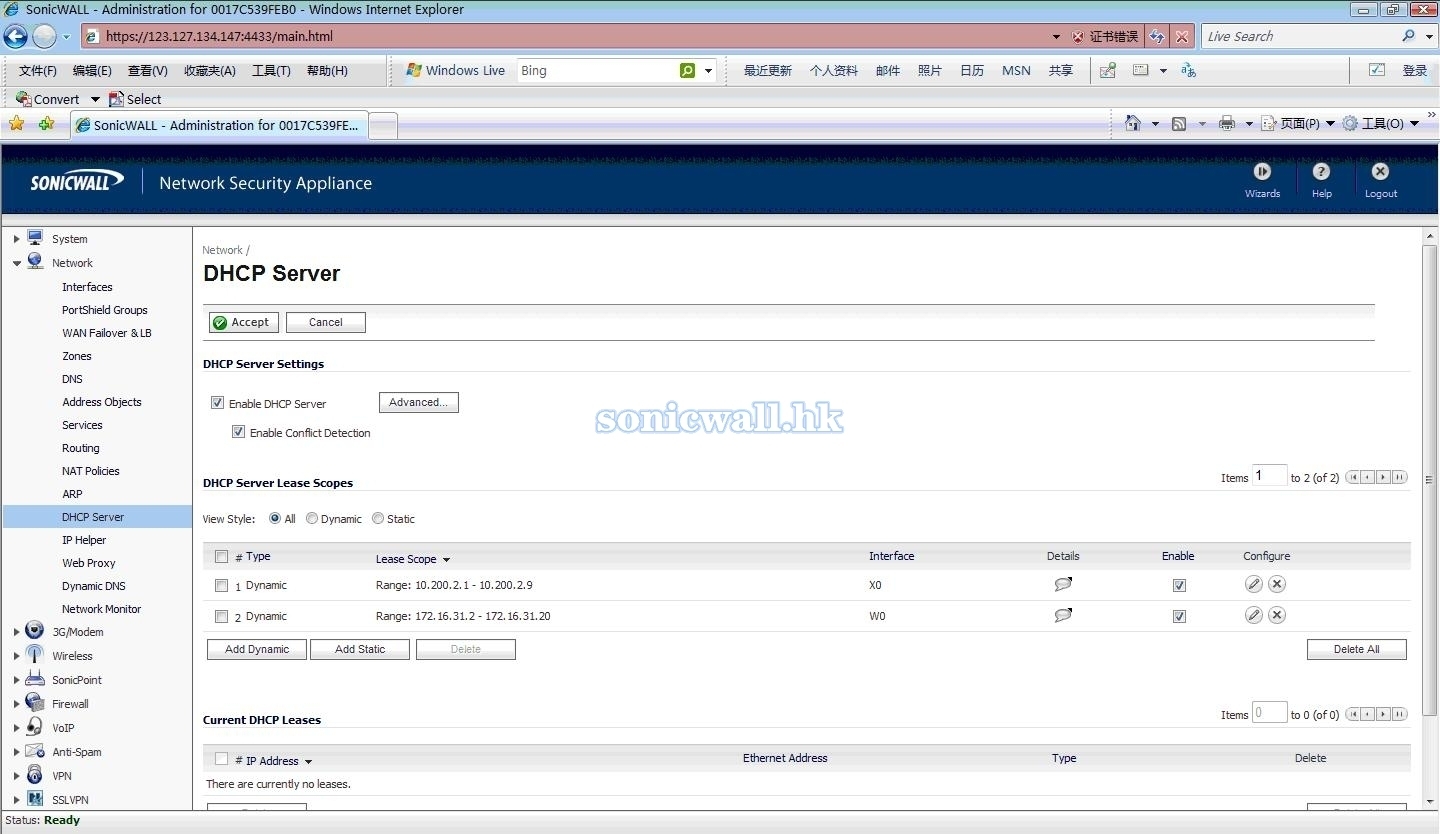Toggle Enable checkbox for X0 lease scope
The width and height of the screenshot is (1440, 834).
coord(1179,586)
